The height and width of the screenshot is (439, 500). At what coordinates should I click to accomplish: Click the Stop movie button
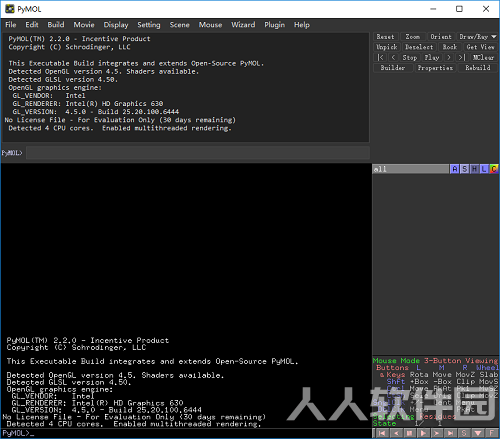410,57
